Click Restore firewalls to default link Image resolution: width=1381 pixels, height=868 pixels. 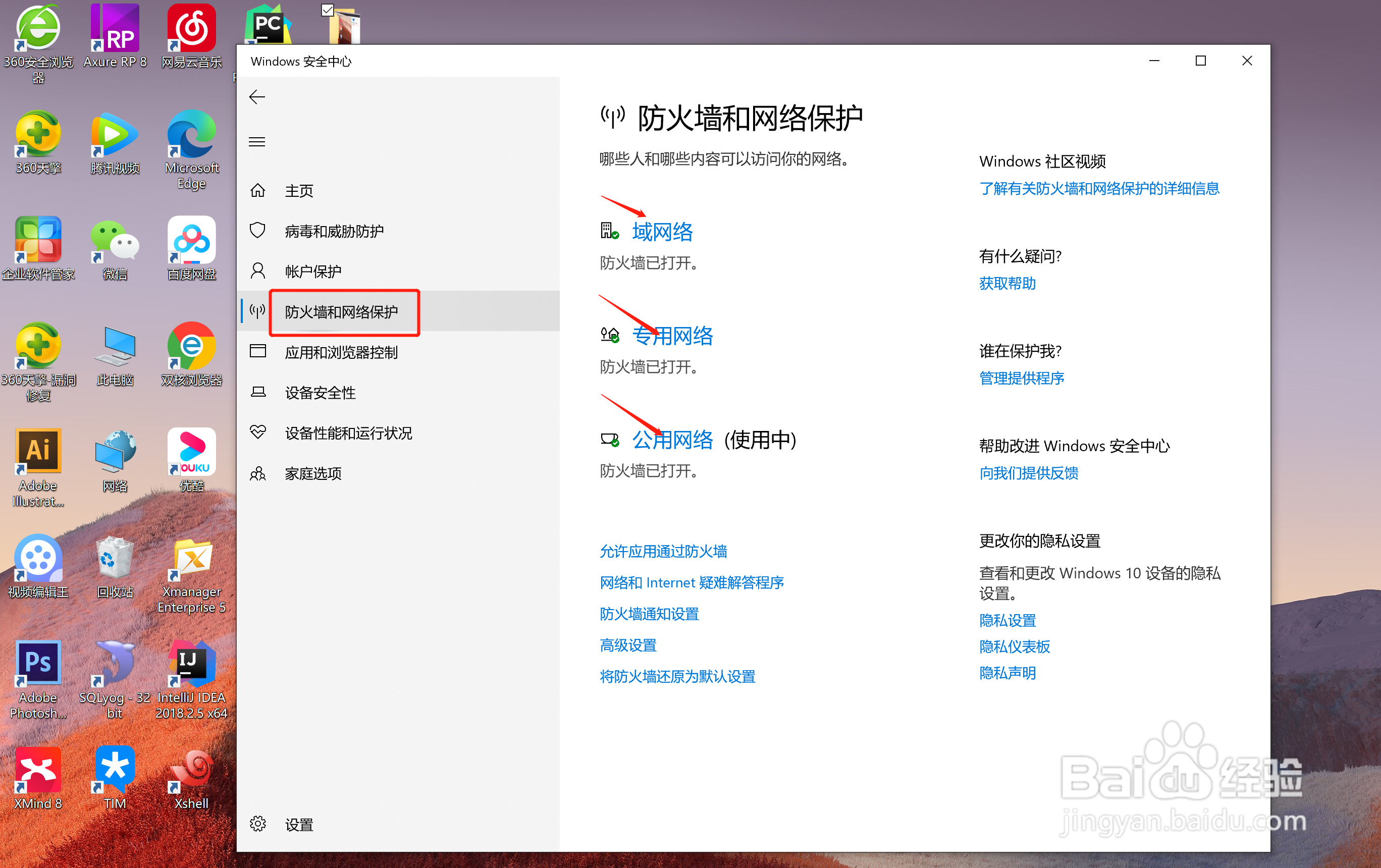677,677
